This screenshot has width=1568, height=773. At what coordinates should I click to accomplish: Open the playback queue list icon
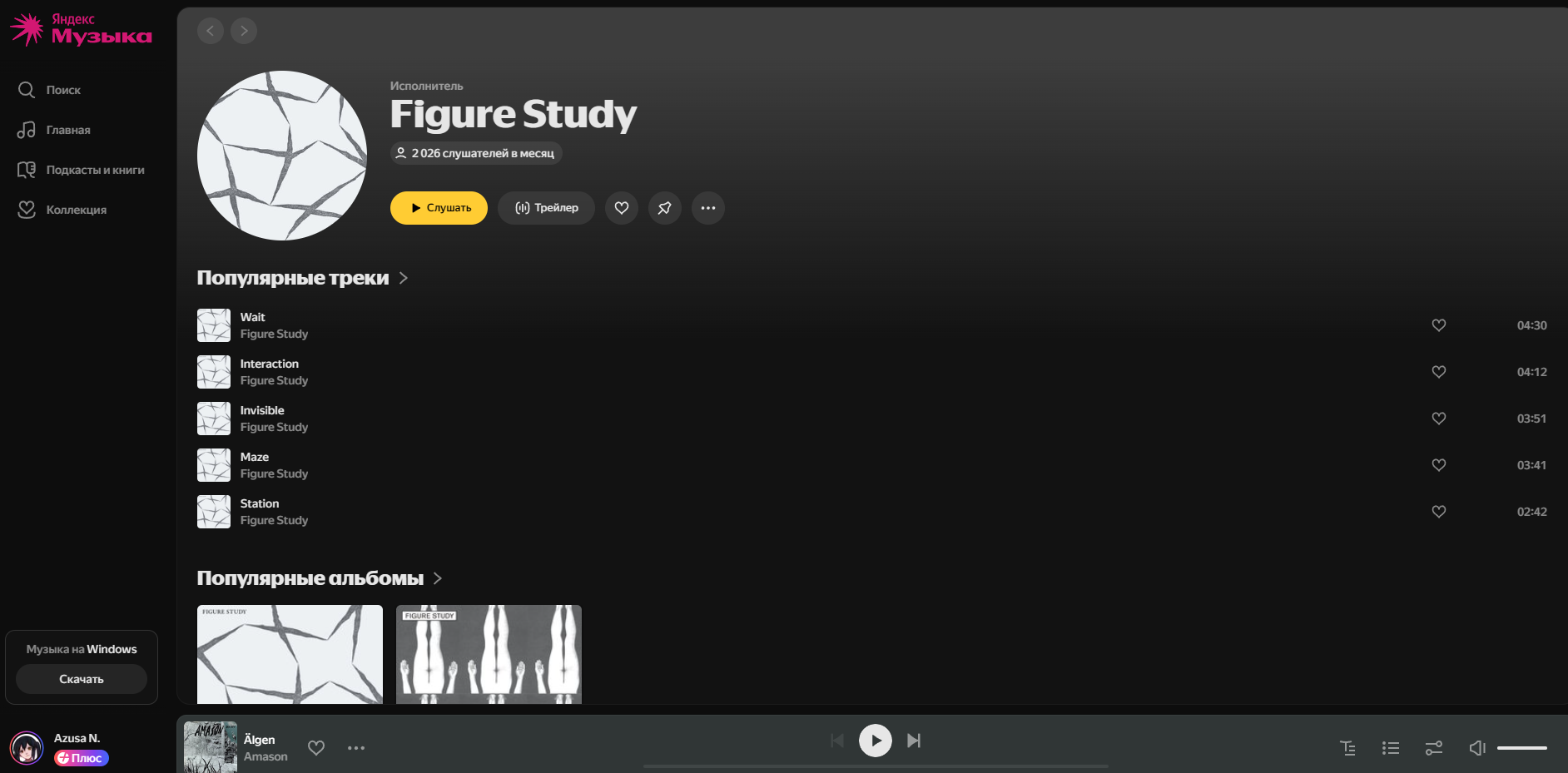(x=1391, y=748)
